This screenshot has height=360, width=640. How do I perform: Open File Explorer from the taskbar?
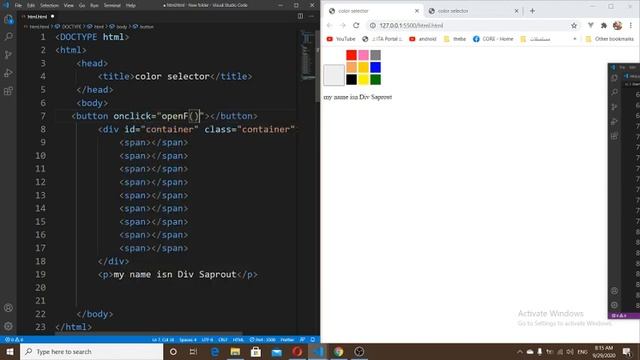click(x=235, y=351)
